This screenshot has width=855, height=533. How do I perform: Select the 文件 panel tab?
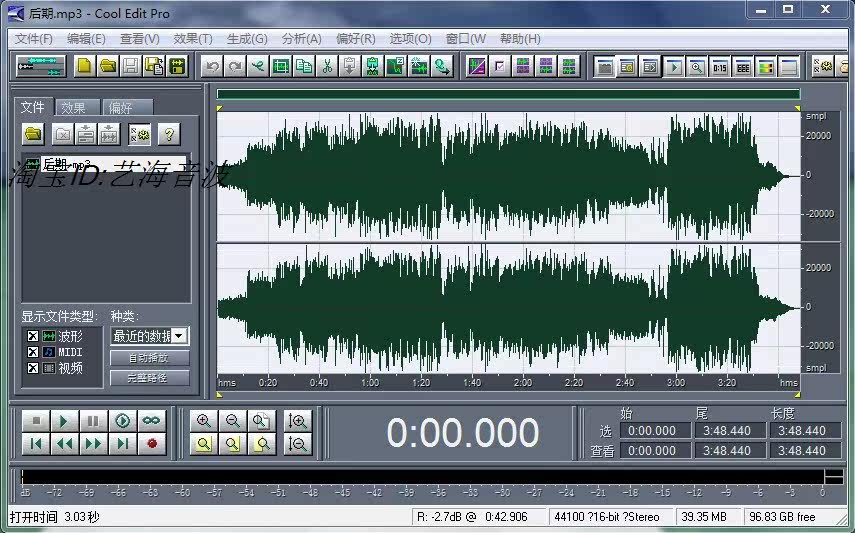tap(33, 107)
